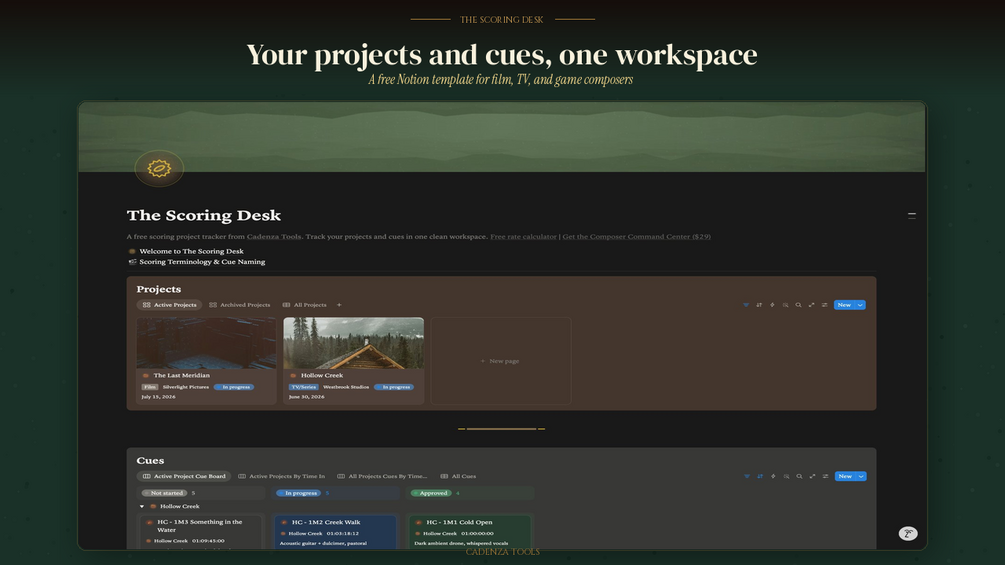
Task: Open Projects database as full page
Action: tap(811, 305)
